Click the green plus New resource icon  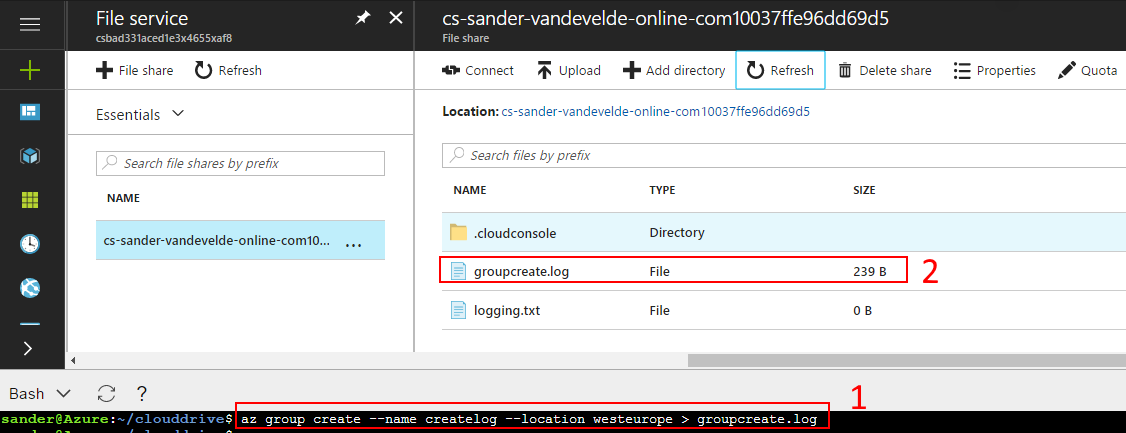29,70
